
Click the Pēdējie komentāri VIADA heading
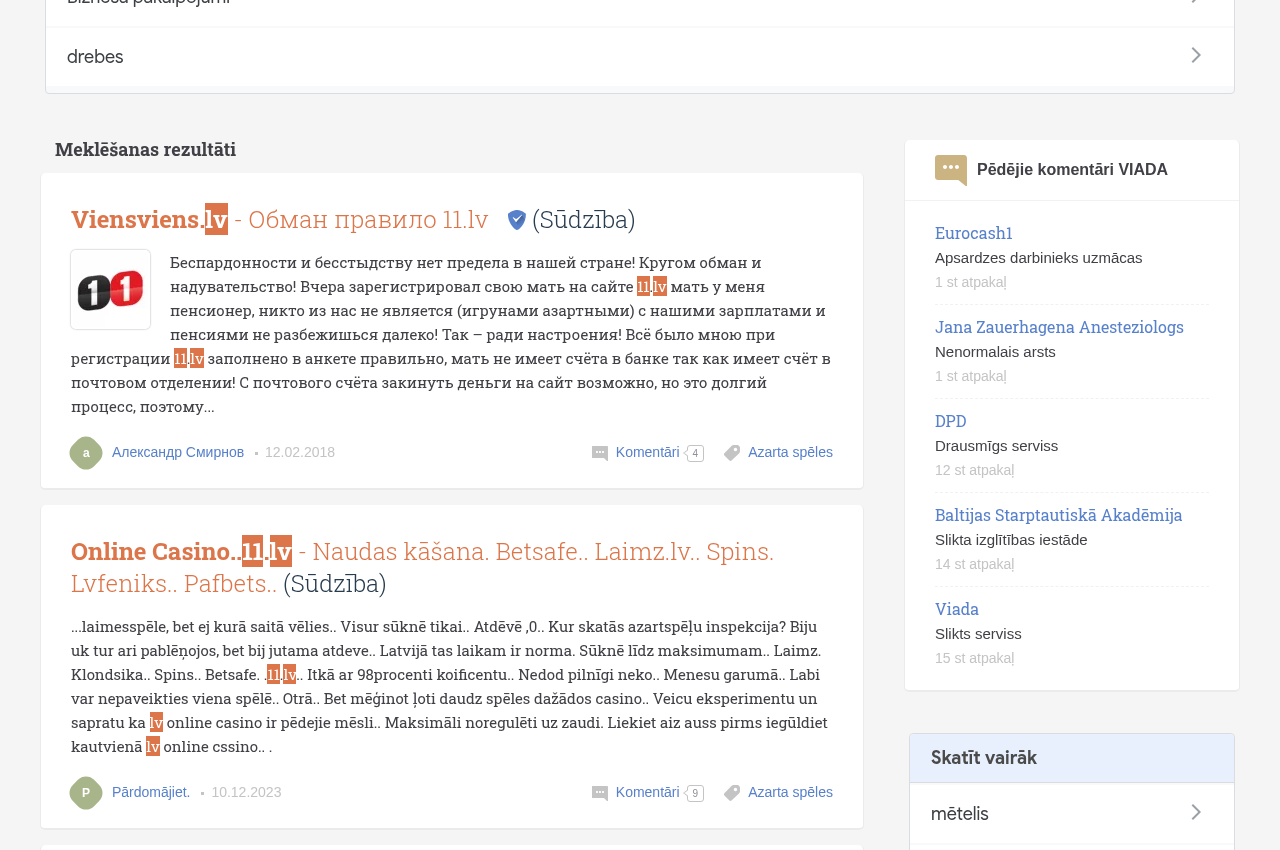[1072, 170]
